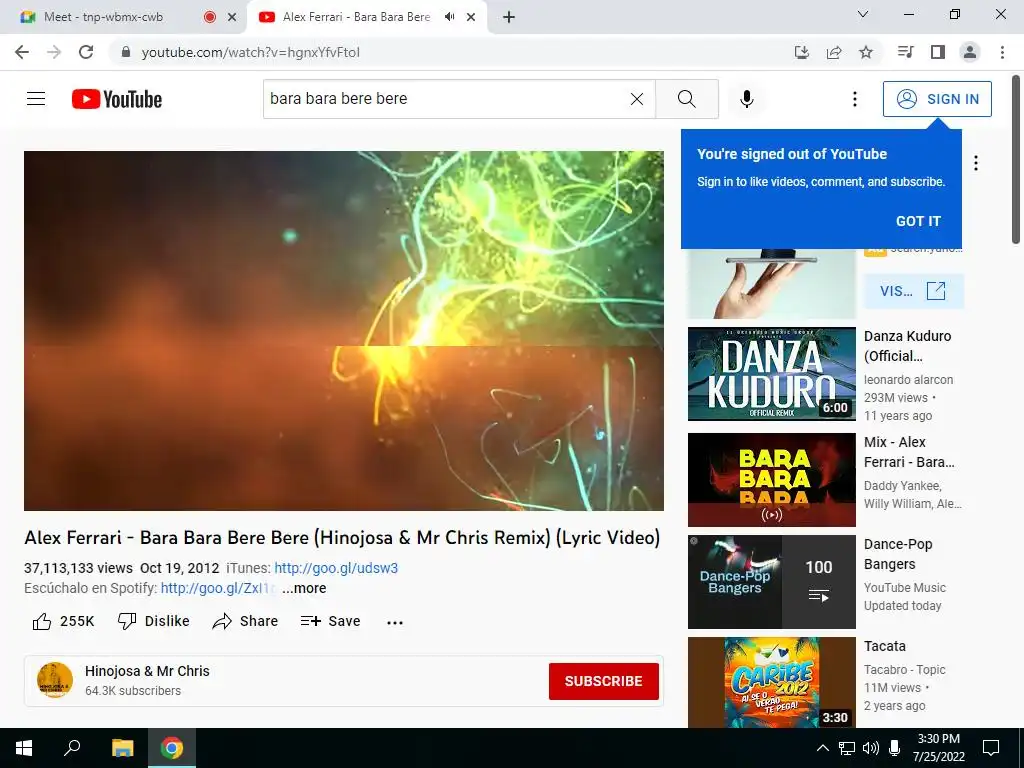The height and width of the screenshot is (768, 1024).
Task: Open clock 3:30 PM calendar
Action: click(938, 748)
